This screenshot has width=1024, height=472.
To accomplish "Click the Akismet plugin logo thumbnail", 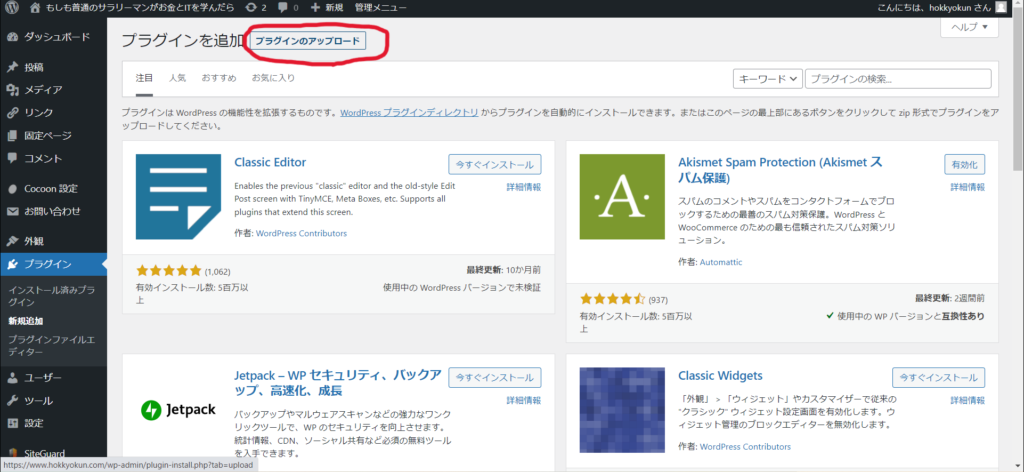I will click(622, 197).
